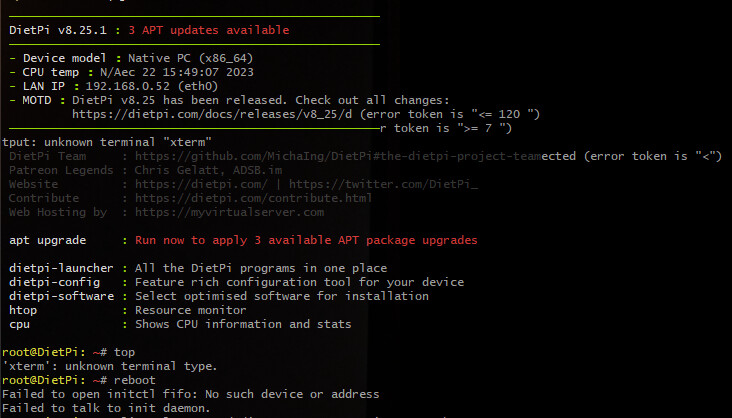Click the 'cpu' command in the list
Screen dimensions: 732x418
20,325
